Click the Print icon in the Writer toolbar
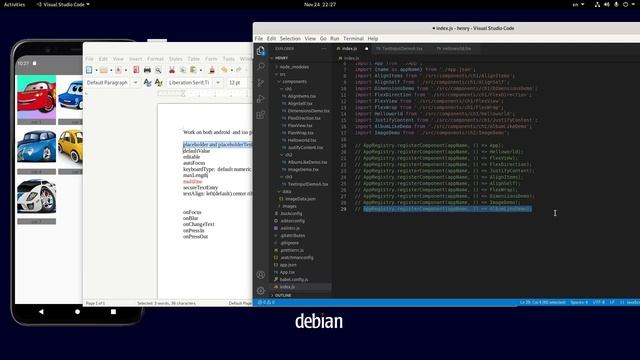 click(147, 70)
